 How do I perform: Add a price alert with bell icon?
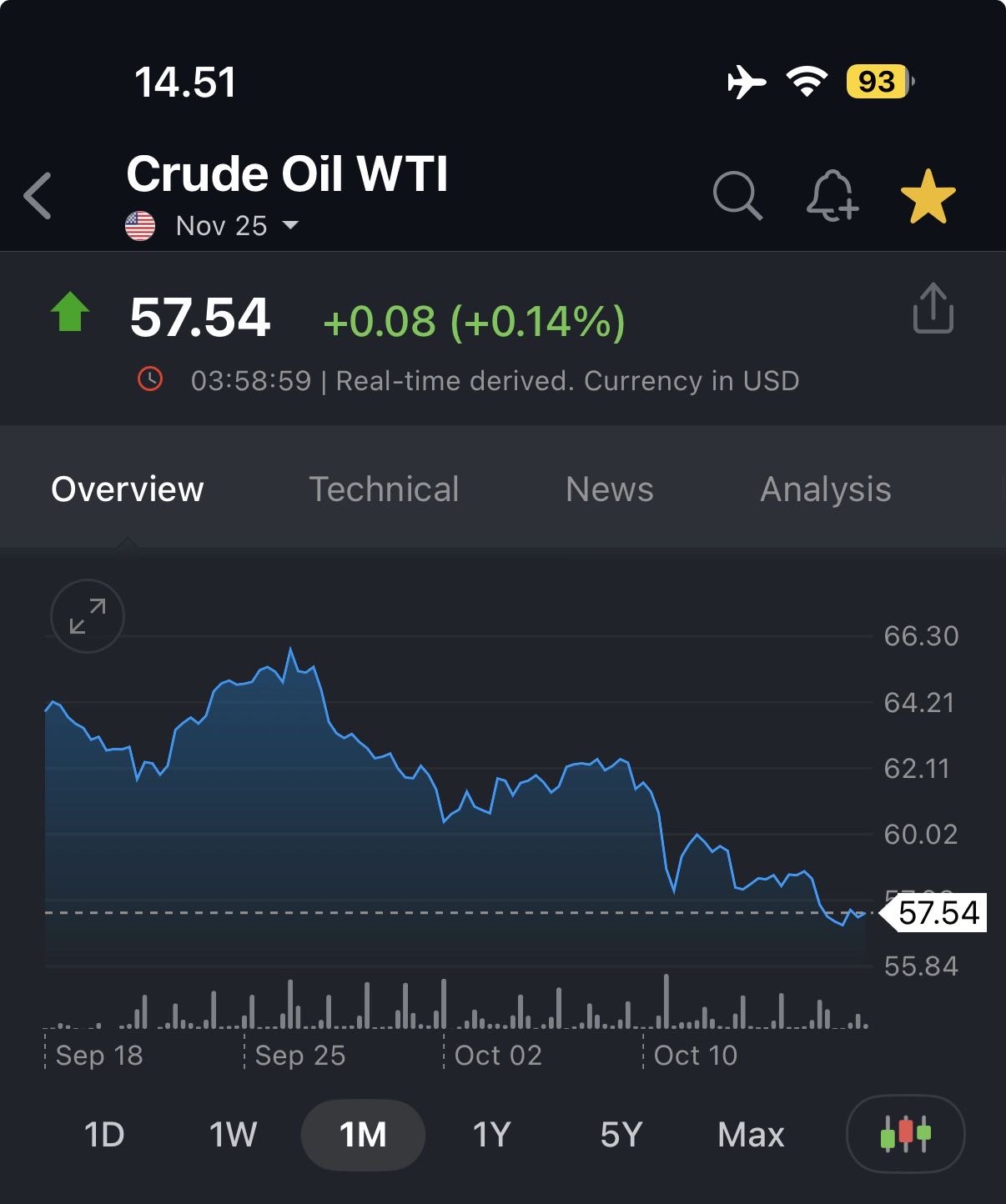832,197
